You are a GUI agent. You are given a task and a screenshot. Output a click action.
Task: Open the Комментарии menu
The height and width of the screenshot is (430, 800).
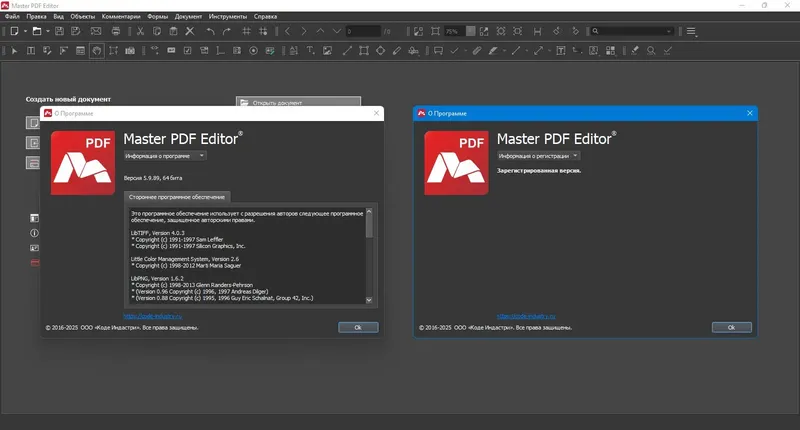pyautogui.click(x=121, y=17)
